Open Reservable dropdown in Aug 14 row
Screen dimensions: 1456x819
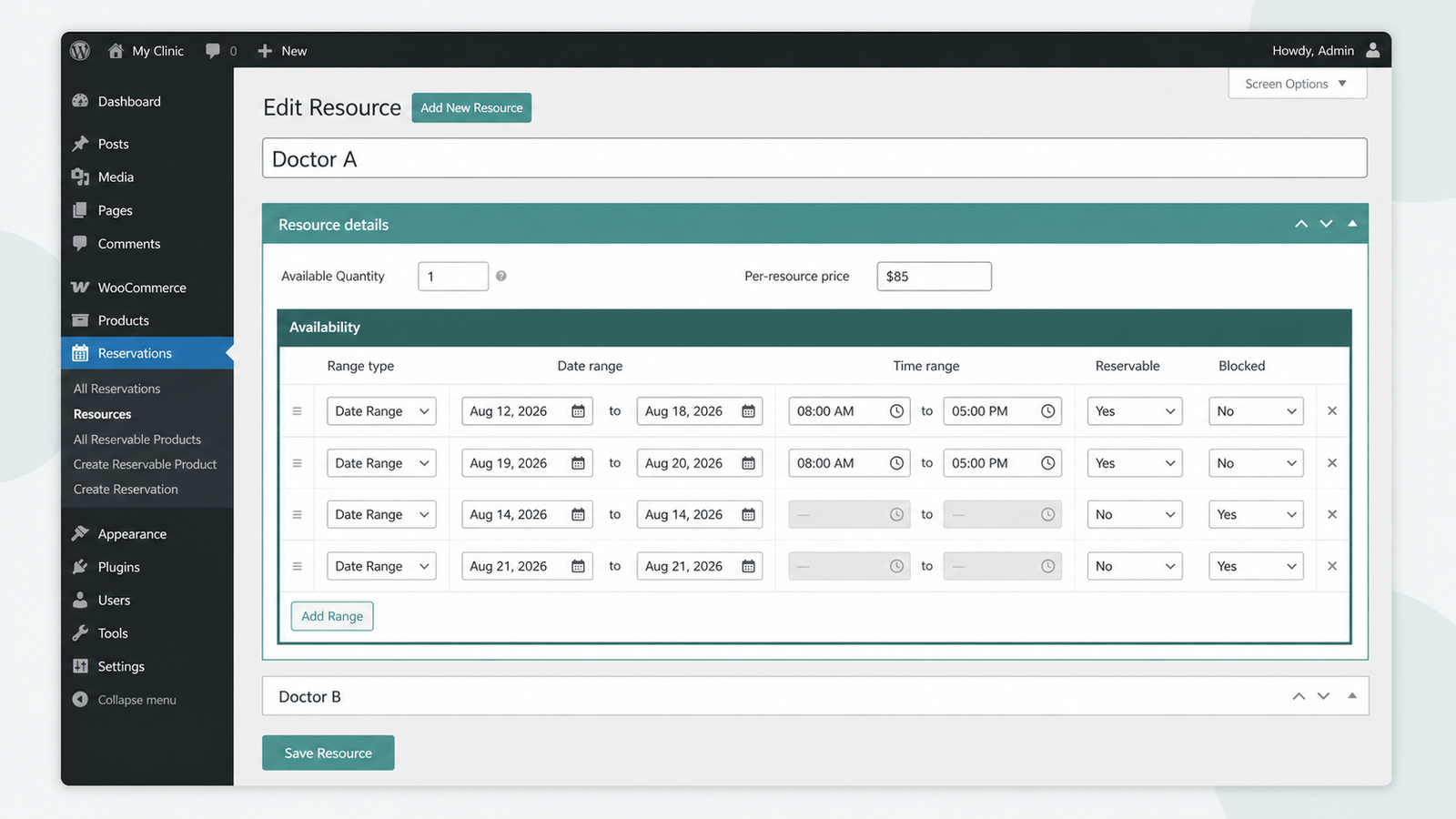[1135, 514]
